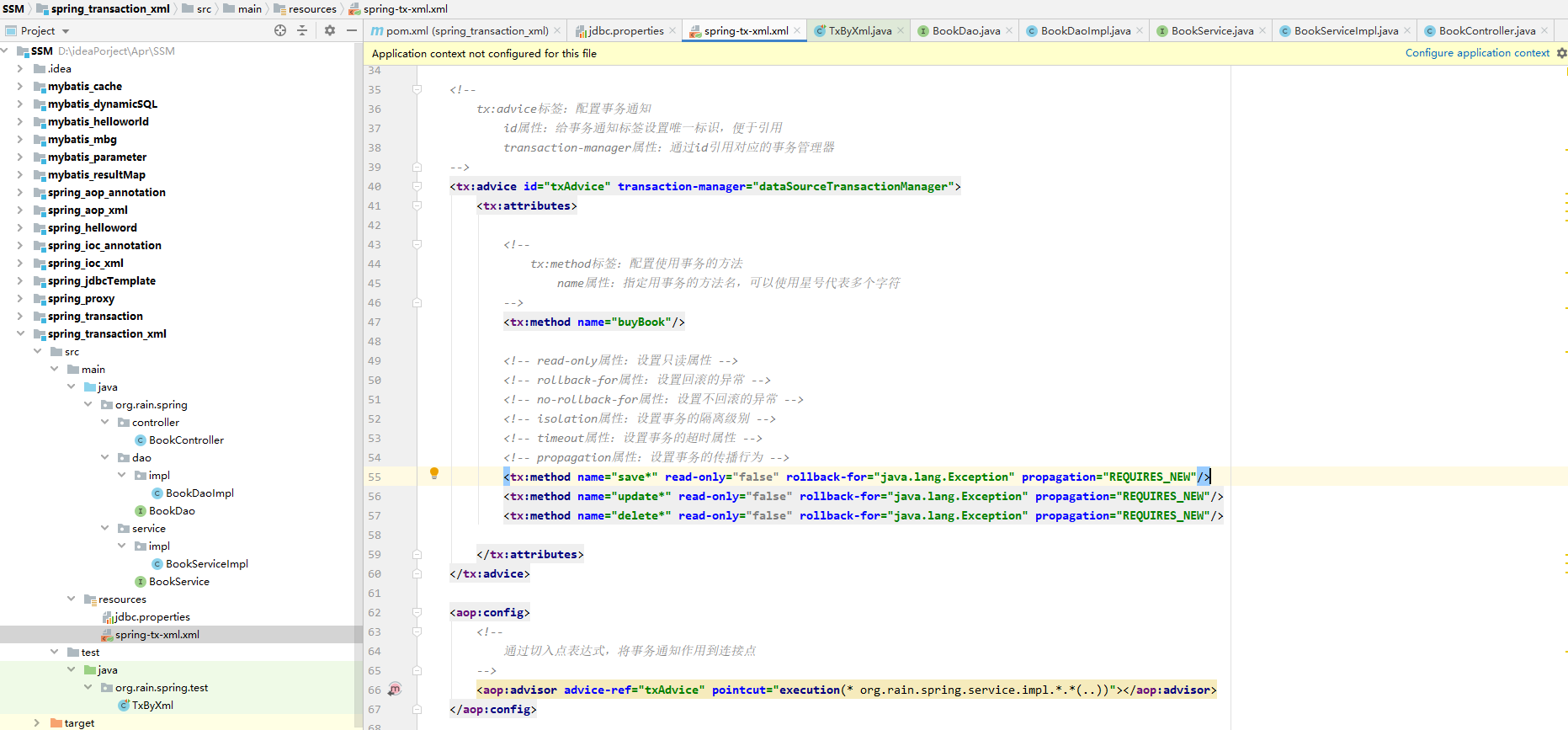Select TxByXml test class in tree

pos(152,705)
